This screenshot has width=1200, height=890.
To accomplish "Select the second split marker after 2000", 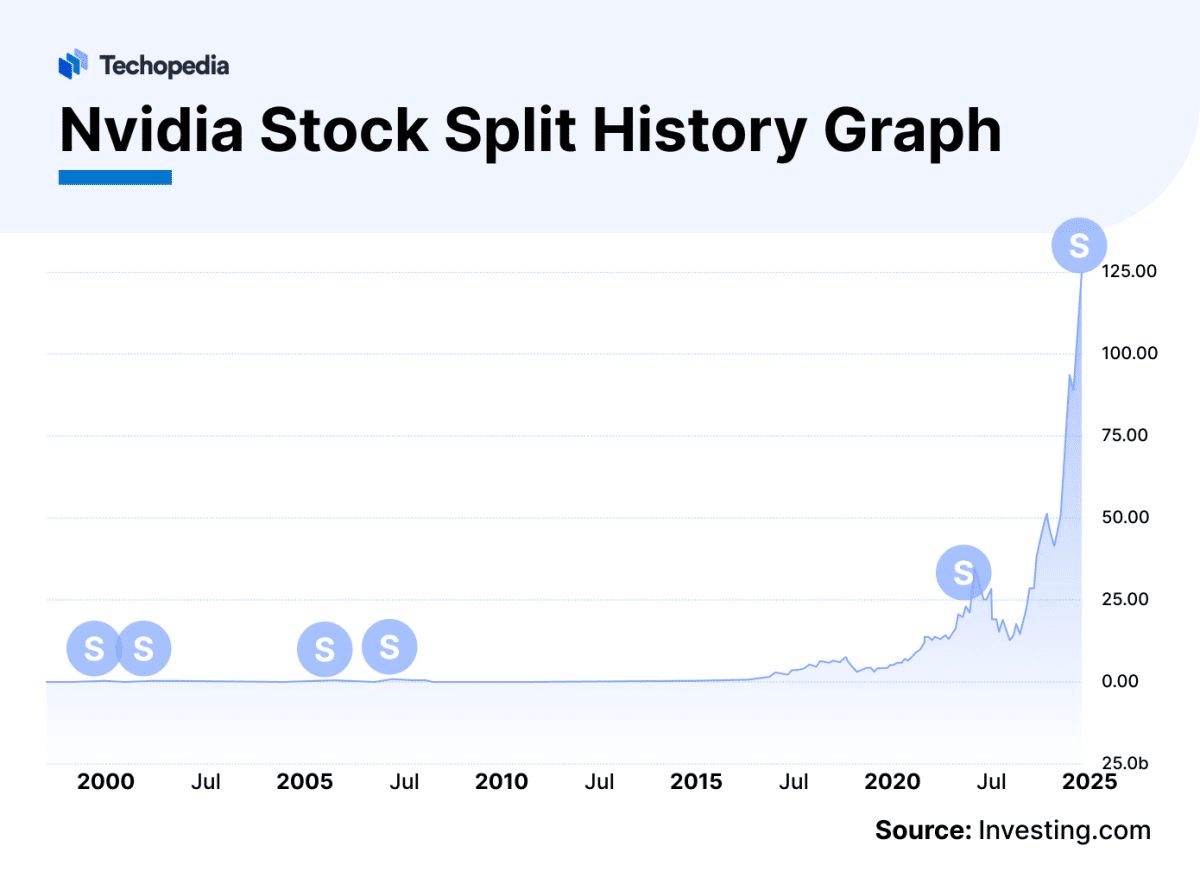I will coord(144,649).
